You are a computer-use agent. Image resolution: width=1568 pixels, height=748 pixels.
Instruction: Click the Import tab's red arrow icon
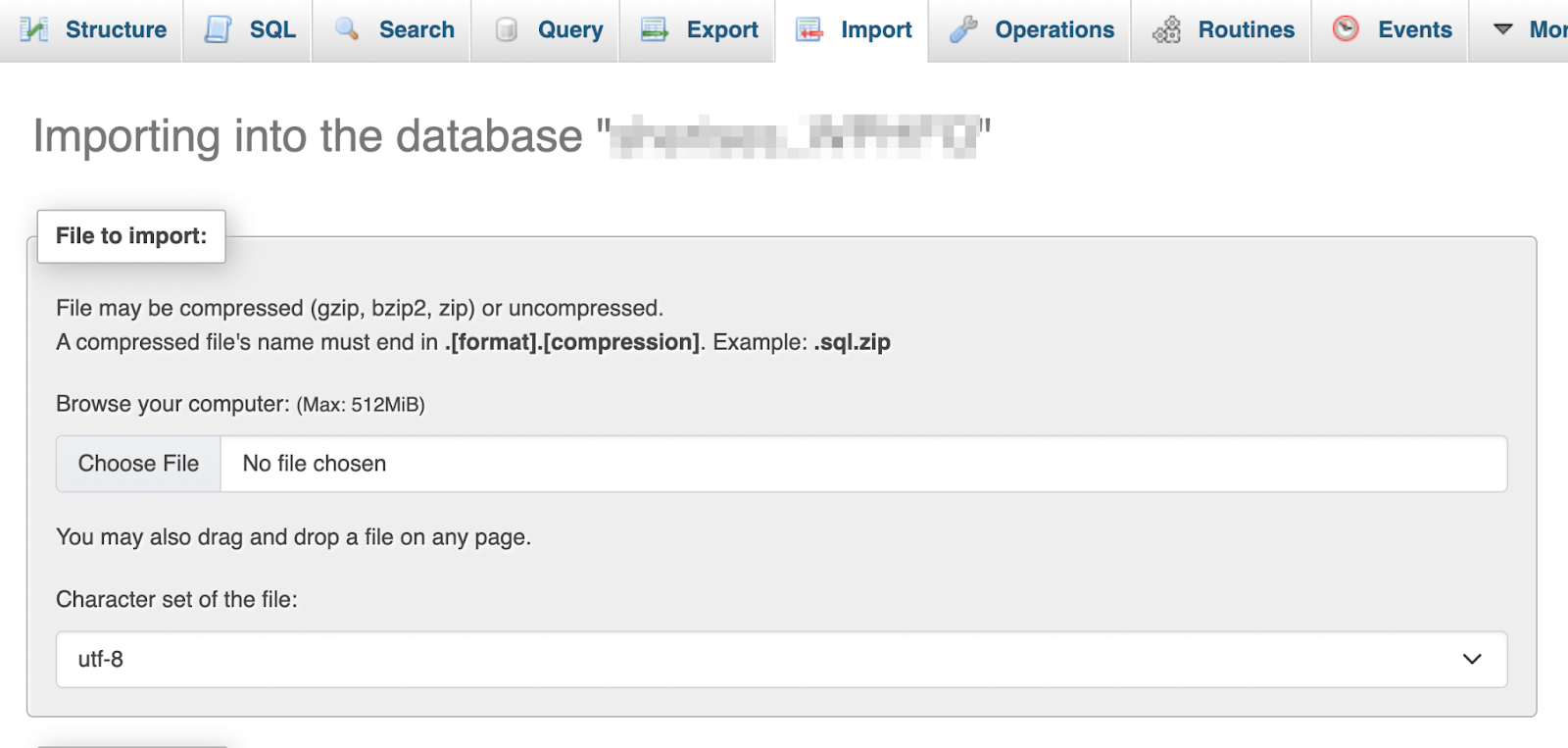pyautogui.click(x=808, y=29)
